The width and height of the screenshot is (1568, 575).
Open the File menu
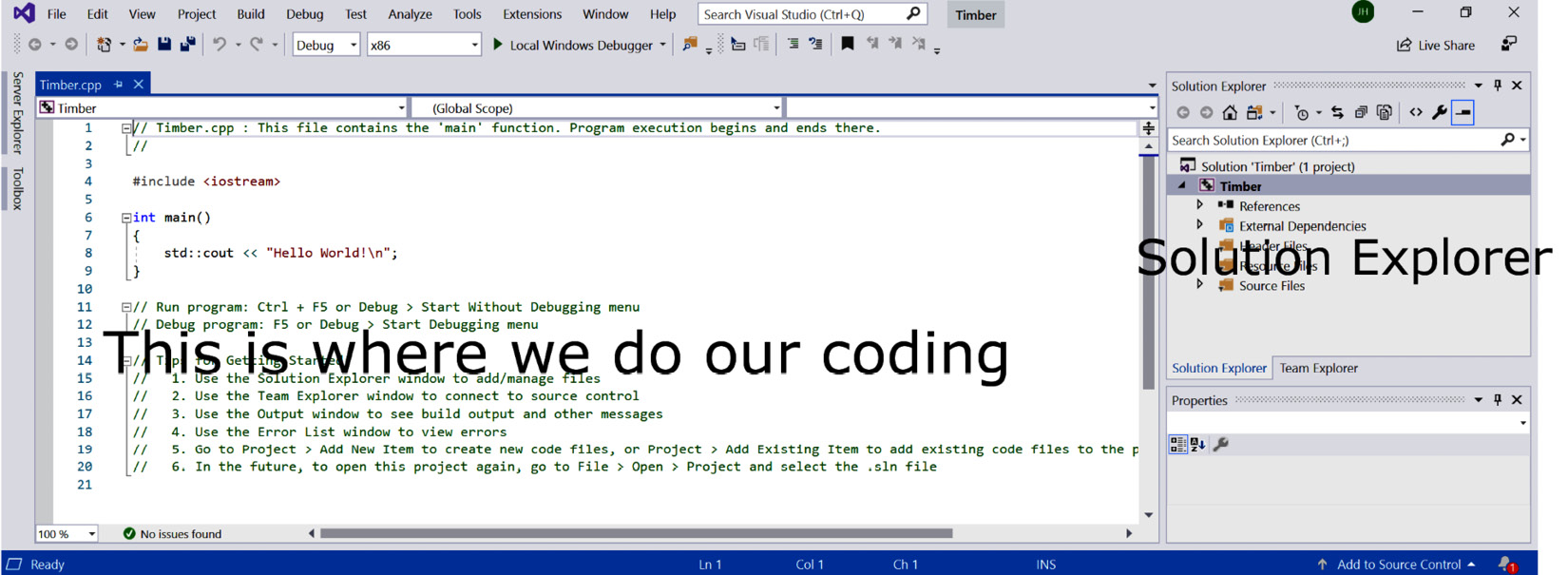coord(57,14)
